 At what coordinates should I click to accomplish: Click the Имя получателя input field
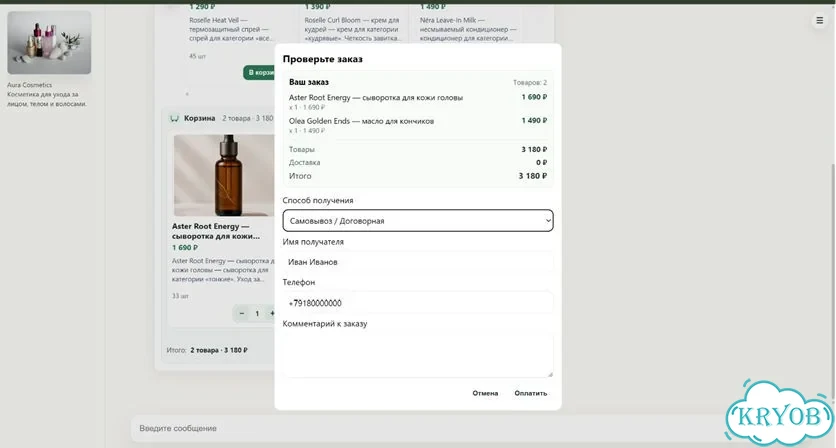click(418, 262)
